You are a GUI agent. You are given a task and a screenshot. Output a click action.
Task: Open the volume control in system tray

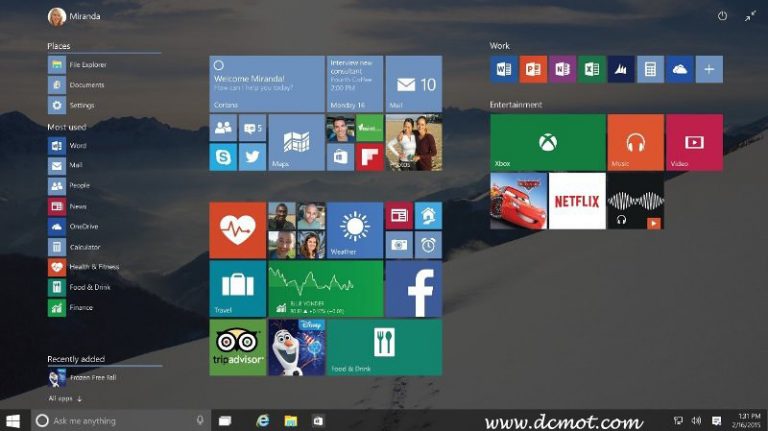696,421
